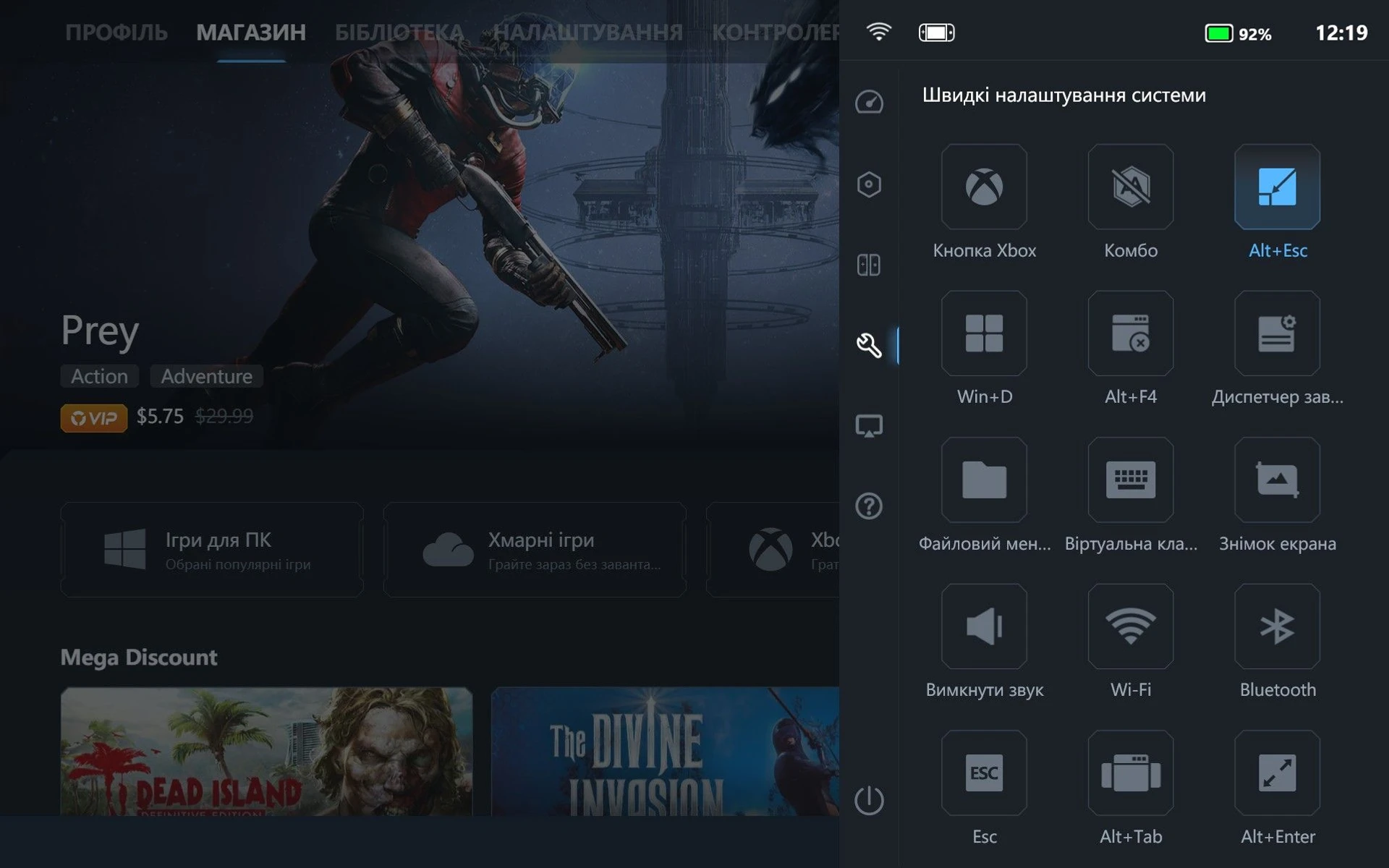Screen dimensions: 1389x868
Task: Switch to the НАЛАШТУВАННЯ tab
Action: pos(588,33)
